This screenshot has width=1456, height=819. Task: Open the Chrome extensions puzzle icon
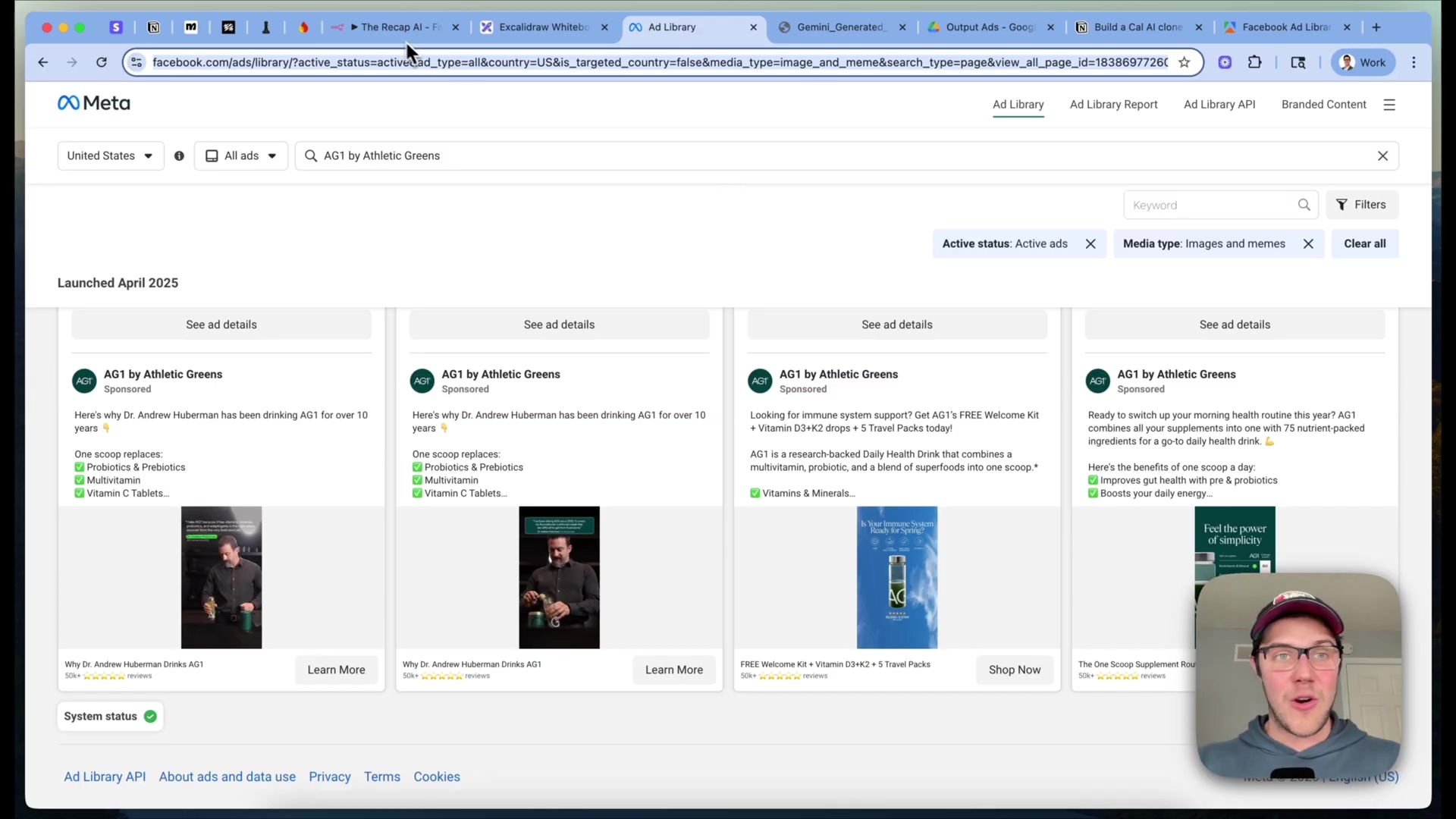click(x=1255, y=63)
